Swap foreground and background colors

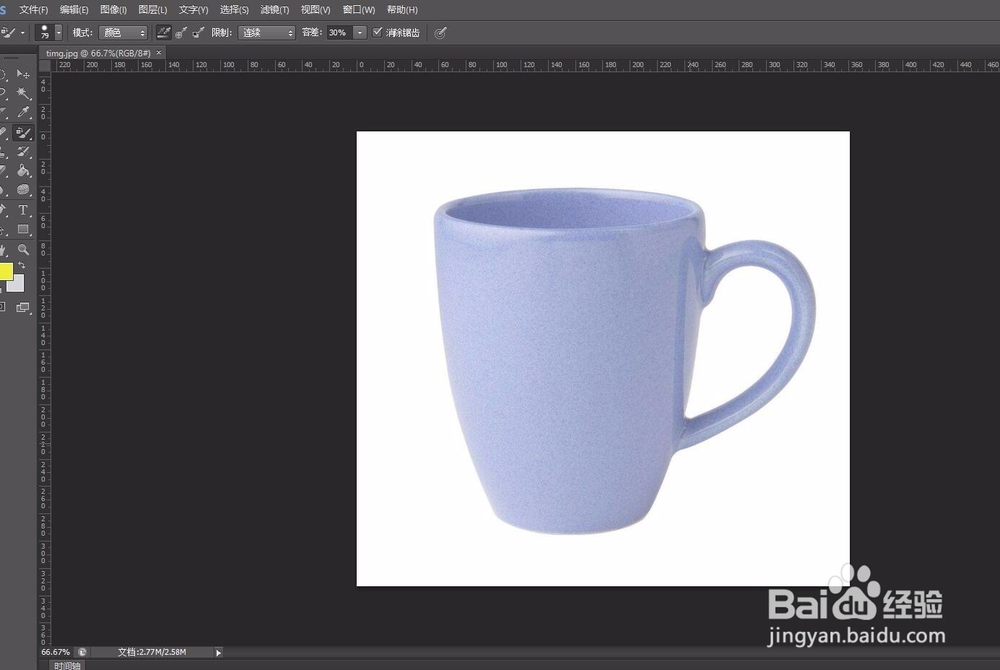pos(22,265)
